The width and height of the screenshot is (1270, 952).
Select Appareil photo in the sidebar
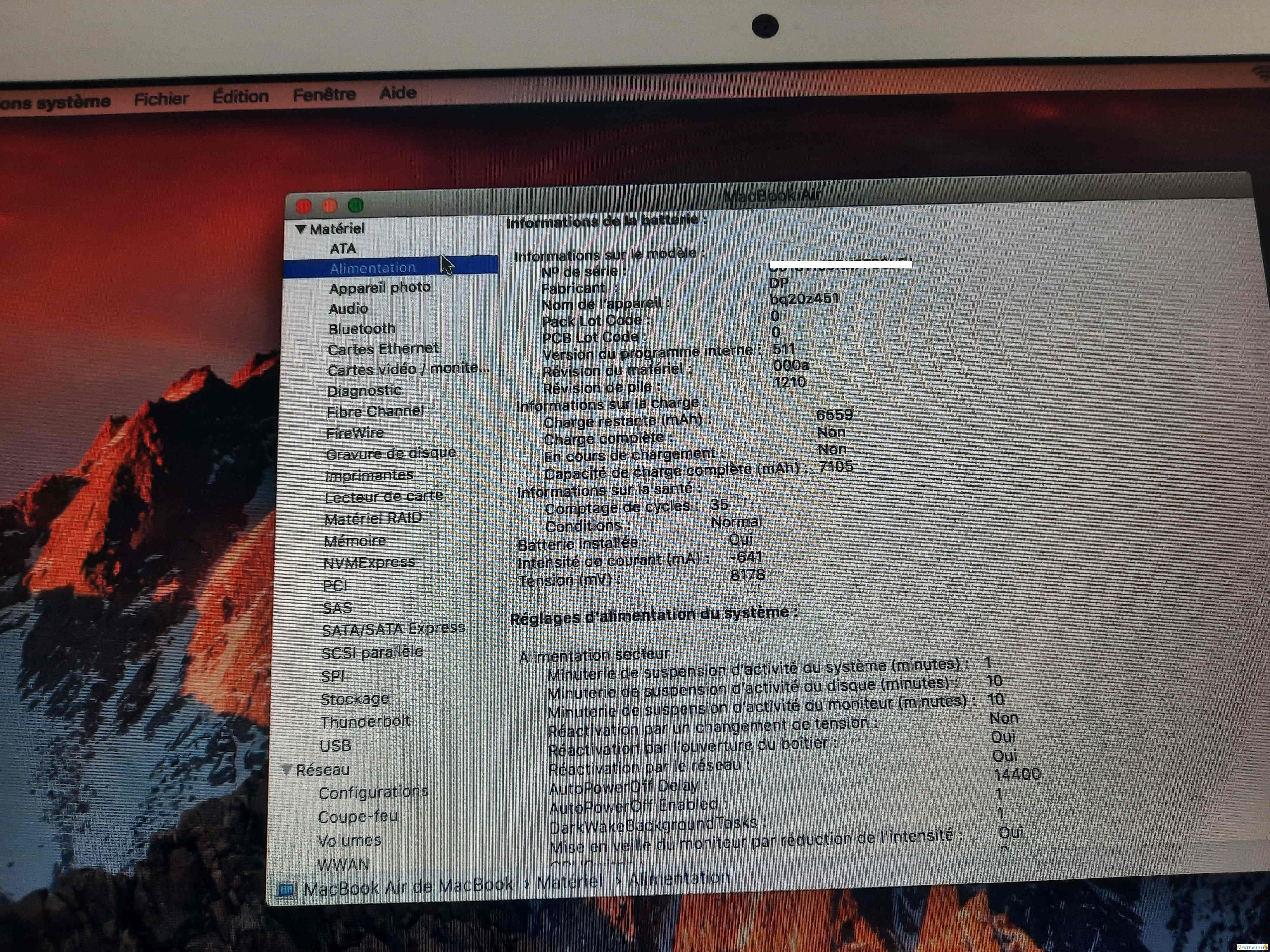coord(379,288)
